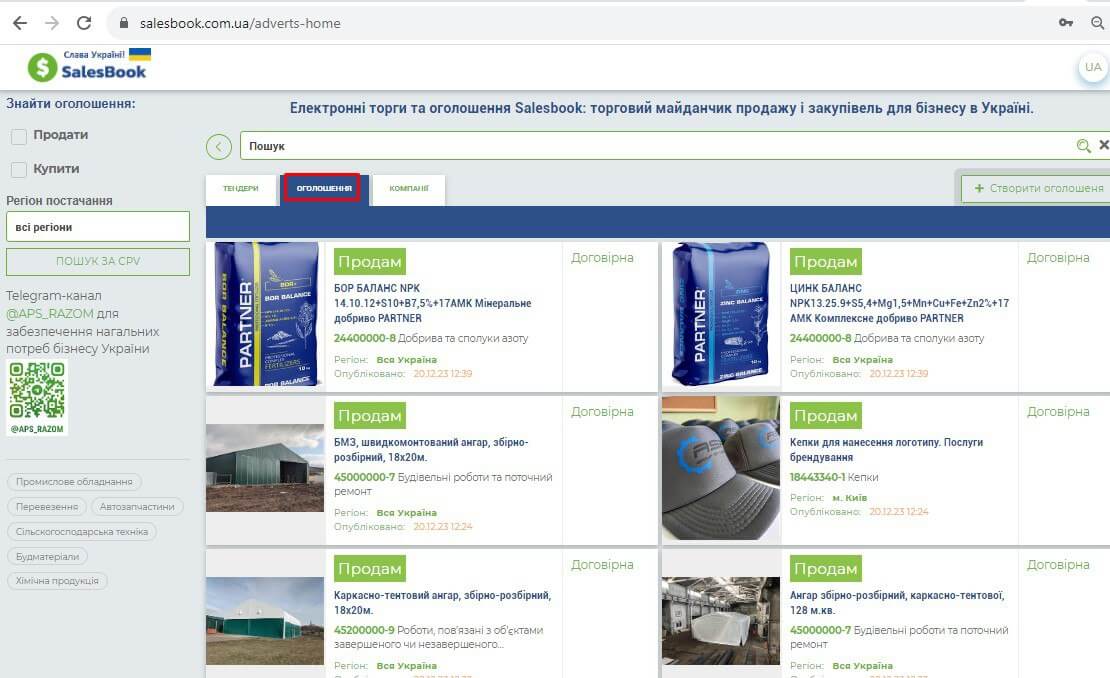This screenshot has width=1110, height=678.
Task: Switch to the Тендери tab
Action: point(241,189)
